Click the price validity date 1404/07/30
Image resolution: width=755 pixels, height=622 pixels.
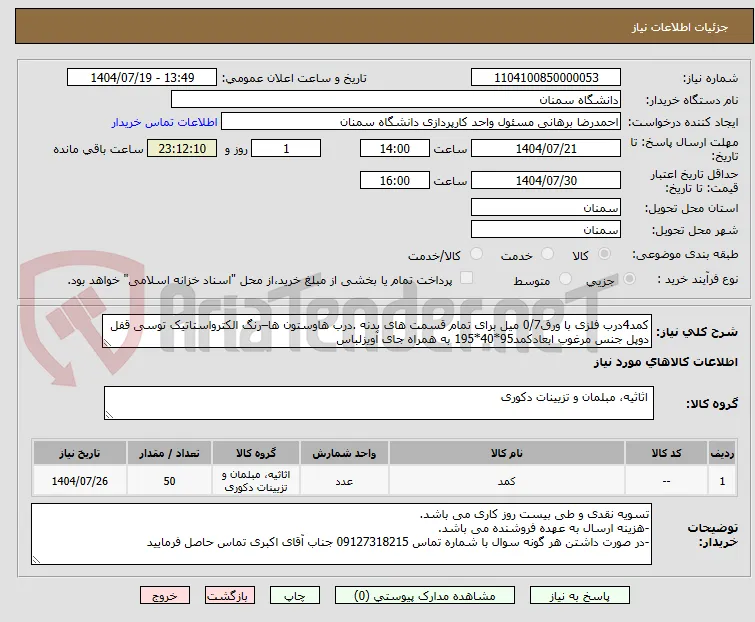pyautogui.click(x=546, y=181)
